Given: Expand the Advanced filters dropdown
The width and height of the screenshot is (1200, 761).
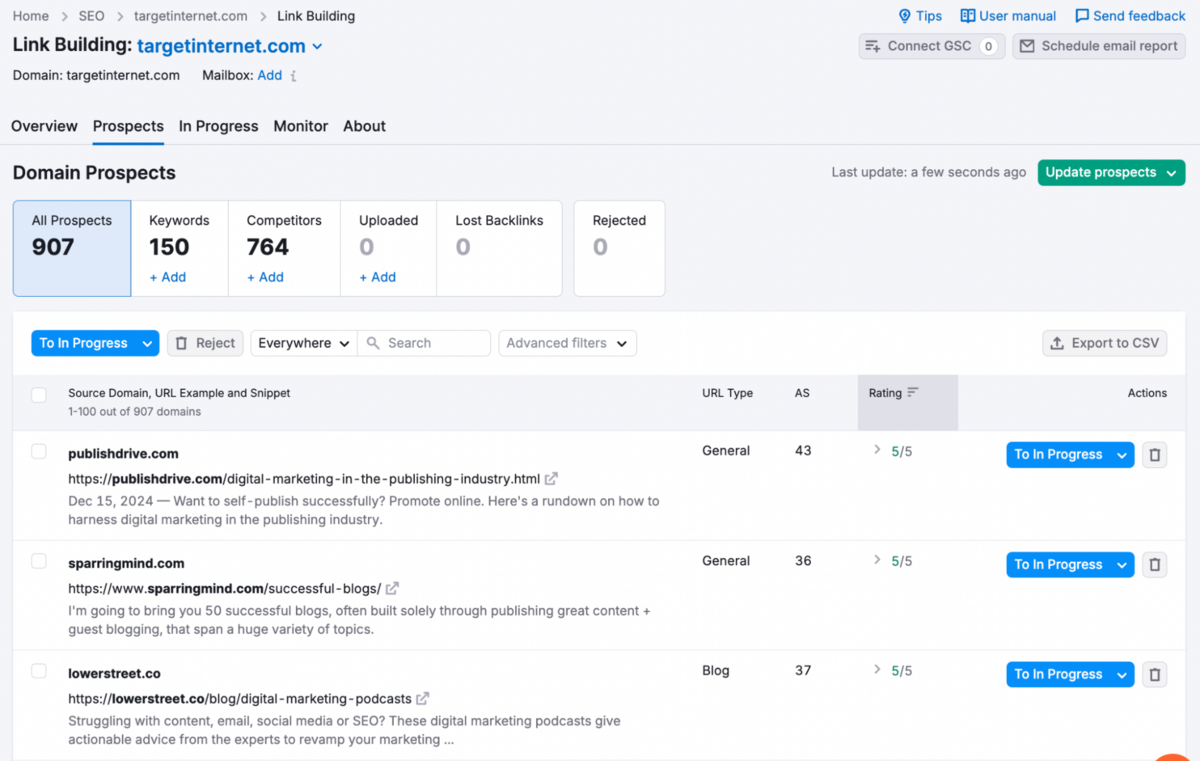Looking at the screenshot, I should [567, 343].
